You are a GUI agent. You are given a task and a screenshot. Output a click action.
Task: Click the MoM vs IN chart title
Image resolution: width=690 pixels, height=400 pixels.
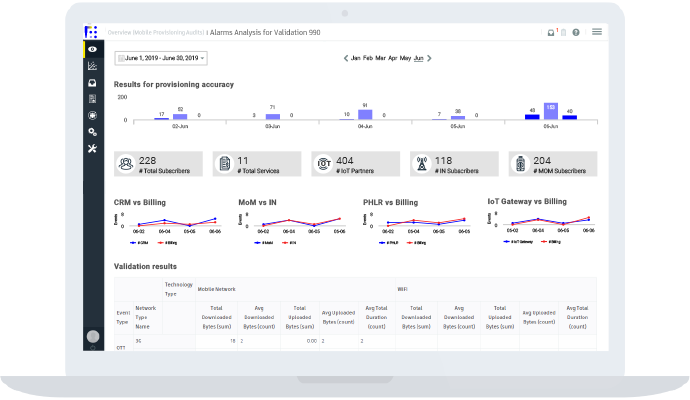(x=257, y=202)
